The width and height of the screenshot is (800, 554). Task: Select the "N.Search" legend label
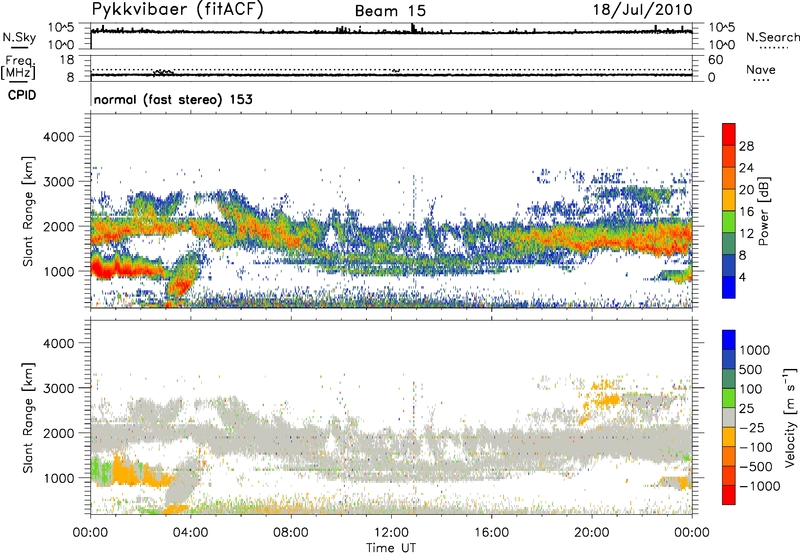(772, 37)
